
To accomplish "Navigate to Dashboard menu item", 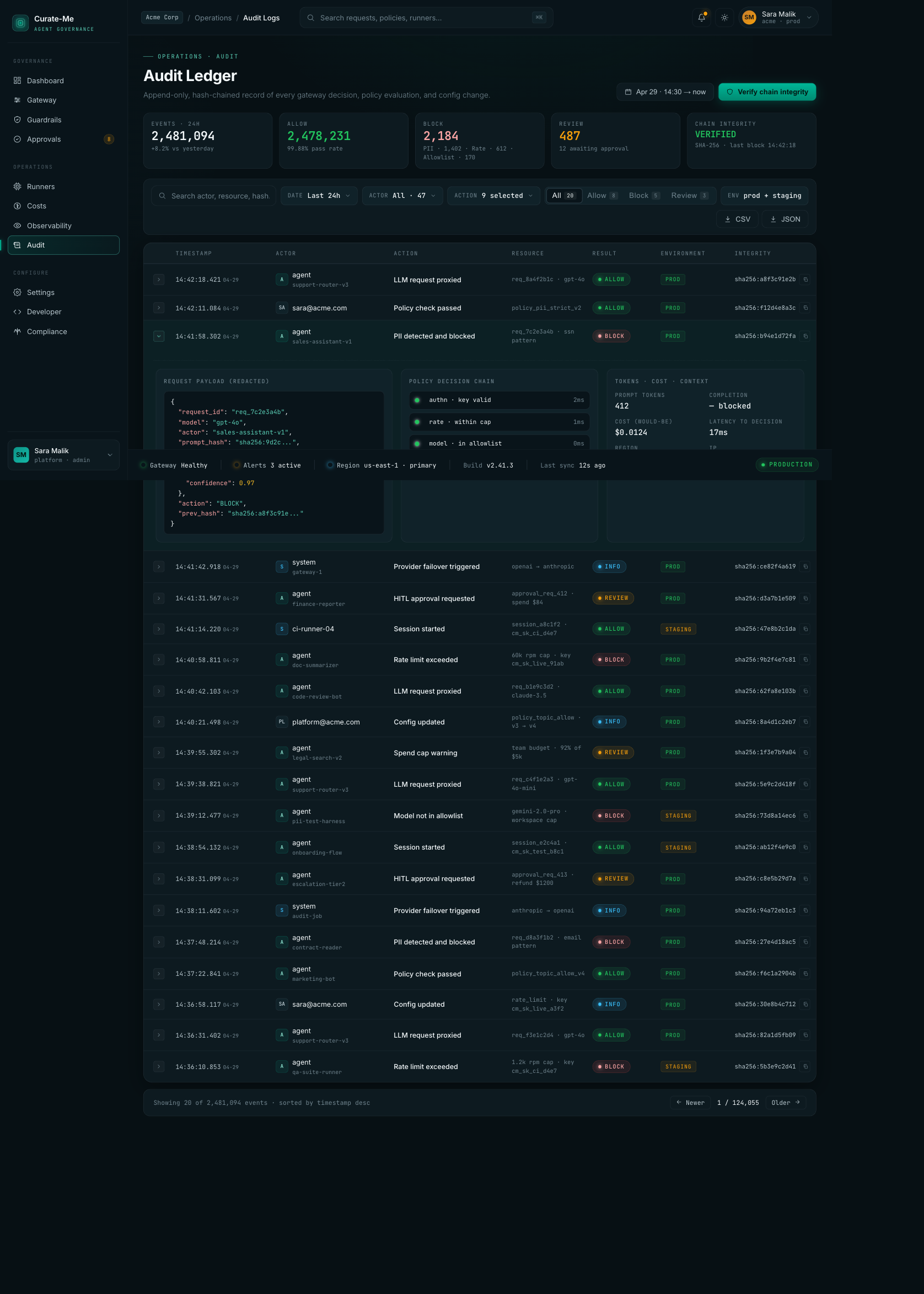I will tap(45, 81).
